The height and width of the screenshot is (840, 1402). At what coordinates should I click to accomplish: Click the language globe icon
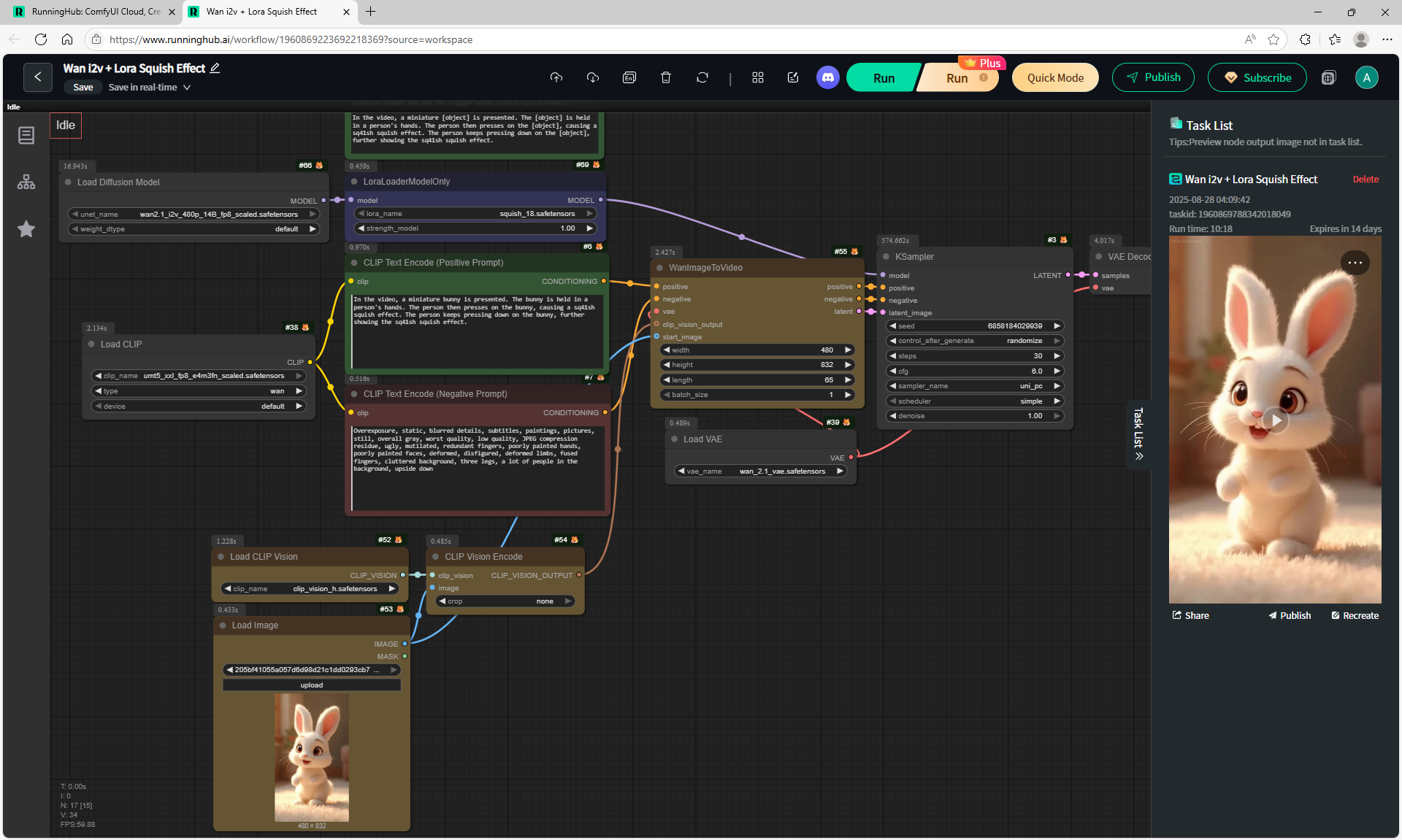tap(1328, 78)
